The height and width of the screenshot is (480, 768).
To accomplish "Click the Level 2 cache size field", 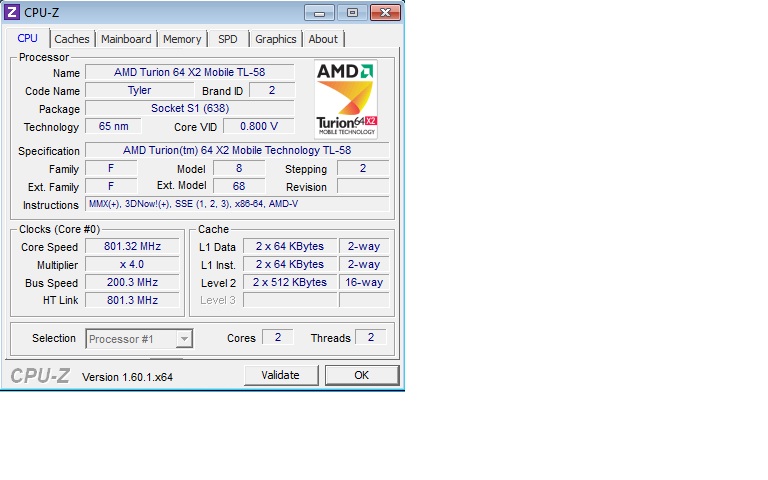I will 290,283.
